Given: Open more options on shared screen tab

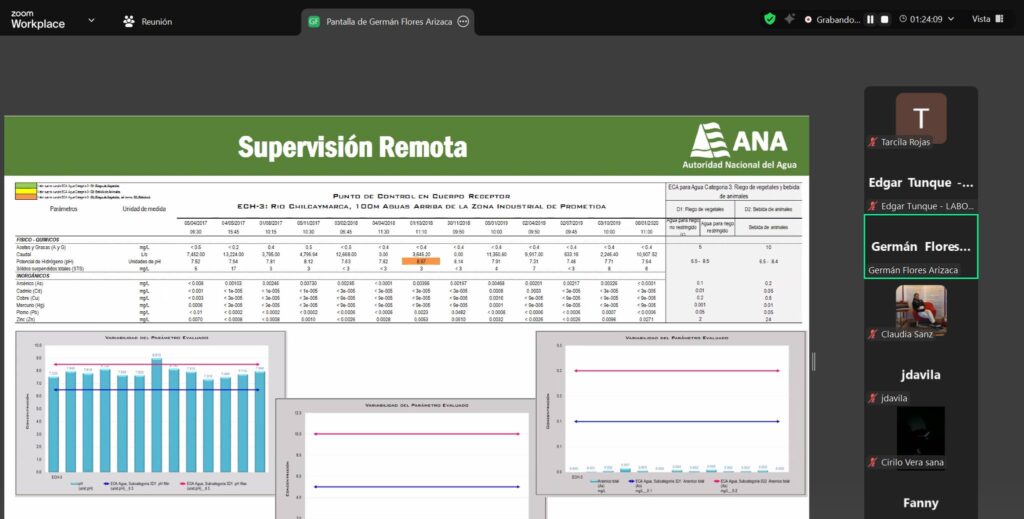Looking at the screenshot, I should click(x=463, y=21).
